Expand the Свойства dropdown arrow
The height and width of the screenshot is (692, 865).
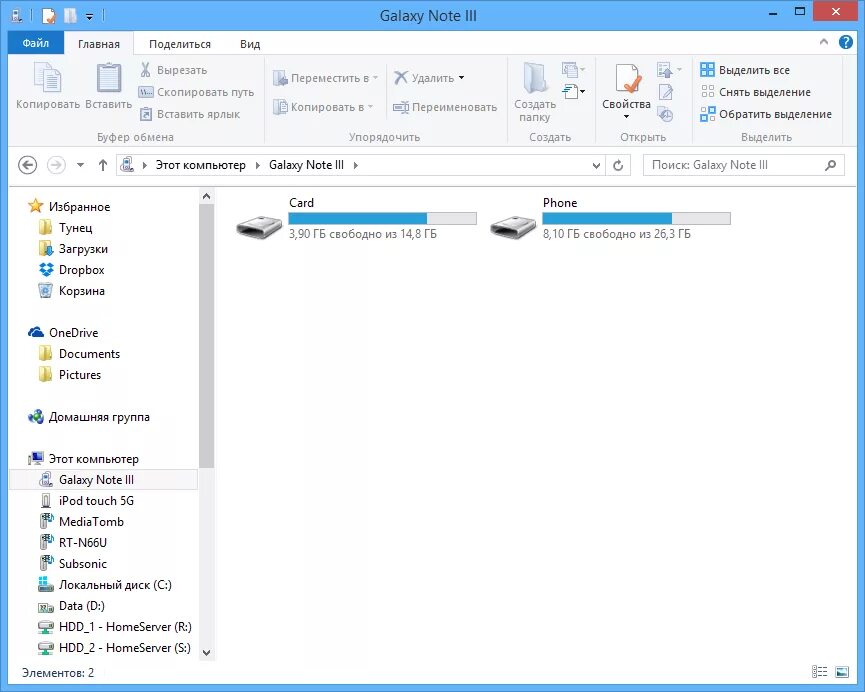626,116
